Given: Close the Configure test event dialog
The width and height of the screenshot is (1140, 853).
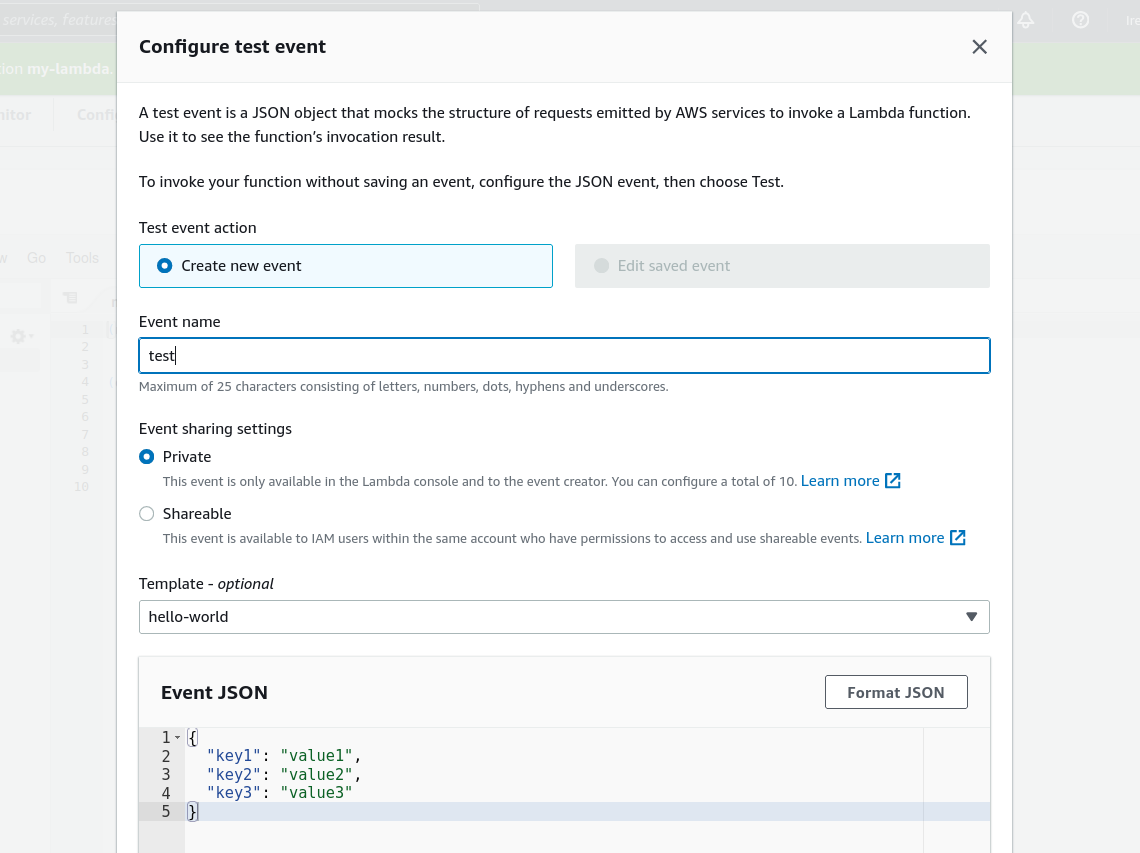Looking at the screenshot, I should (x=979, y=47).
